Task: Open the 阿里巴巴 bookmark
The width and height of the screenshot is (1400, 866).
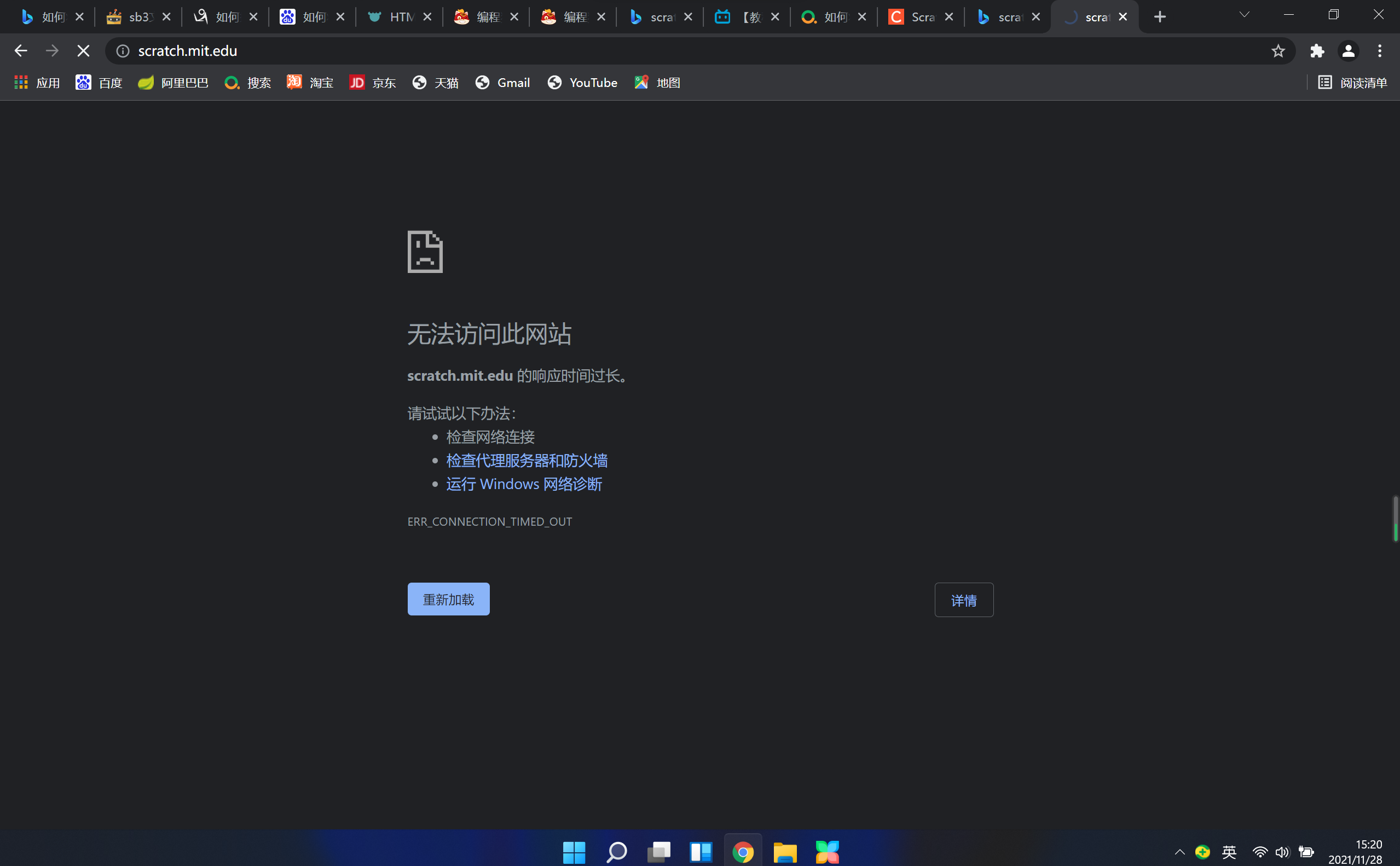Action: tap(173, 83)
